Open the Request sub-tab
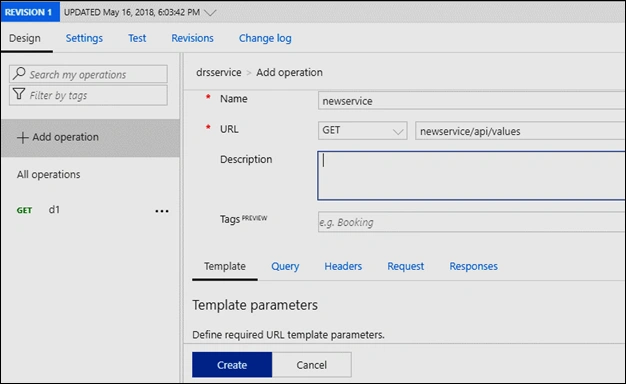 [x=406, y=266]
